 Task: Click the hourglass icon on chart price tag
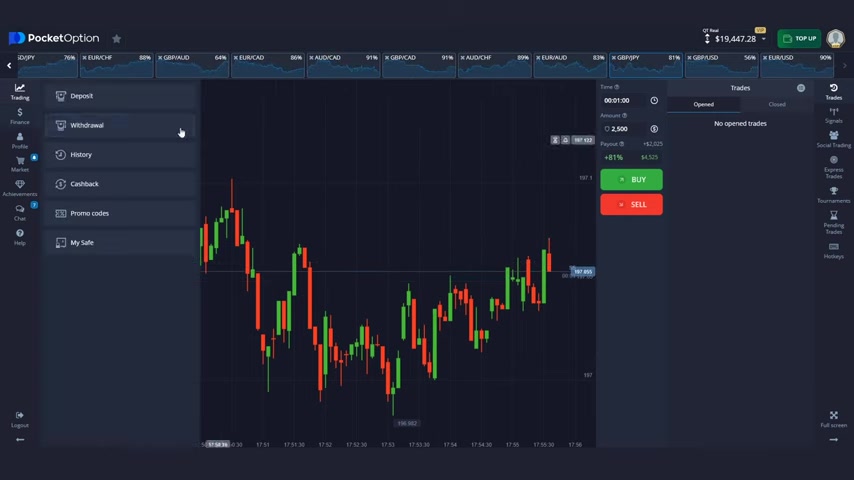point(555,140)
